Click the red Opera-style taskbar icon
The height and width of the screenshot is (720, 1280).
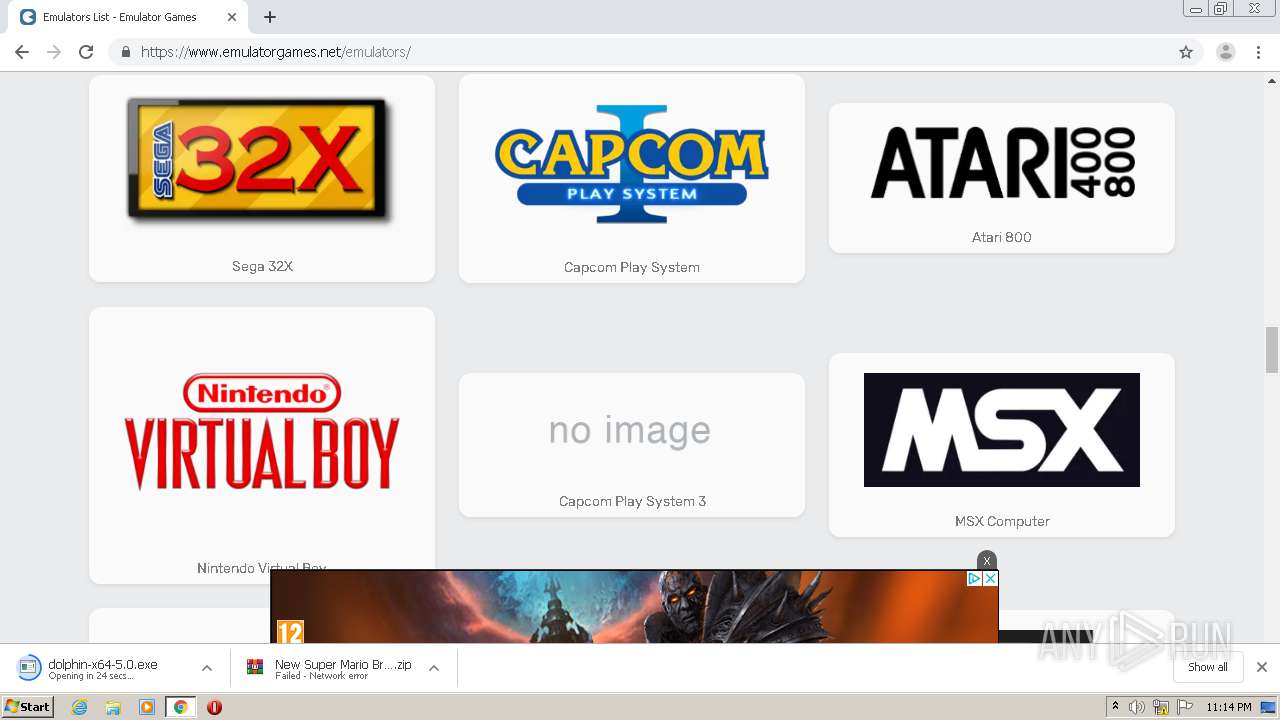[214, 707]
